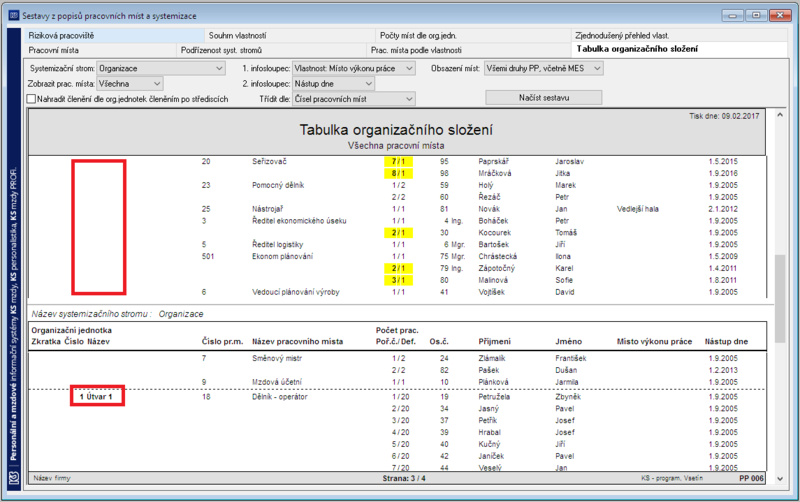Click surname Zápotočný

496,268
